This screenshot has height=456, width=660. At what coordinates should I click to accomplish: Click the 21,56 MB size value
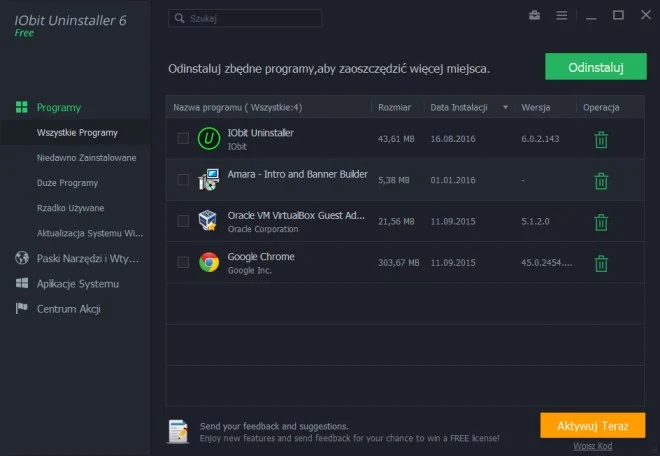[x=396, y=221]
